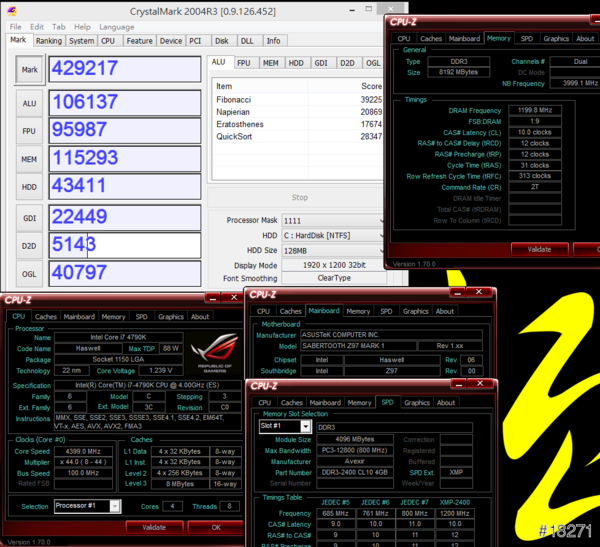Click the ROG logo in CPU-Z CPU window
This screenshot has width=600, height=547.
coord(215,353)
